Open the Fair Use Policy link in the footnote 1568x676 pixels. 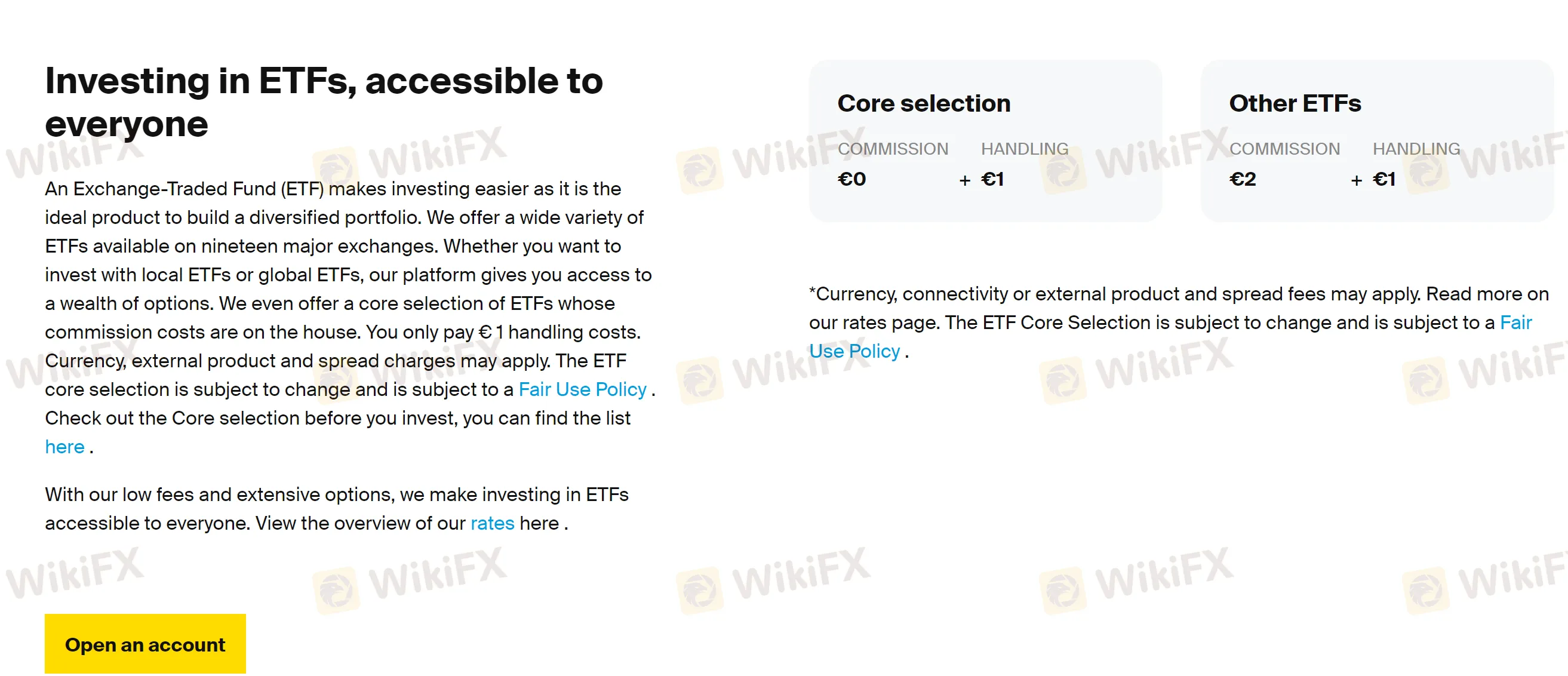(x=854, y=351)
